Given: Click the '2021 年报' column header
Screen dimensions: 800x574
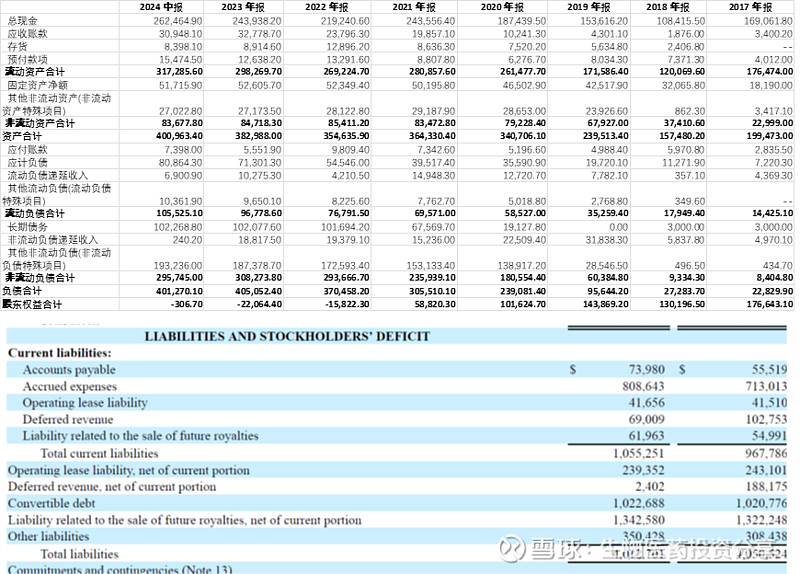Looking at the screenshot, I should point(414,7).
